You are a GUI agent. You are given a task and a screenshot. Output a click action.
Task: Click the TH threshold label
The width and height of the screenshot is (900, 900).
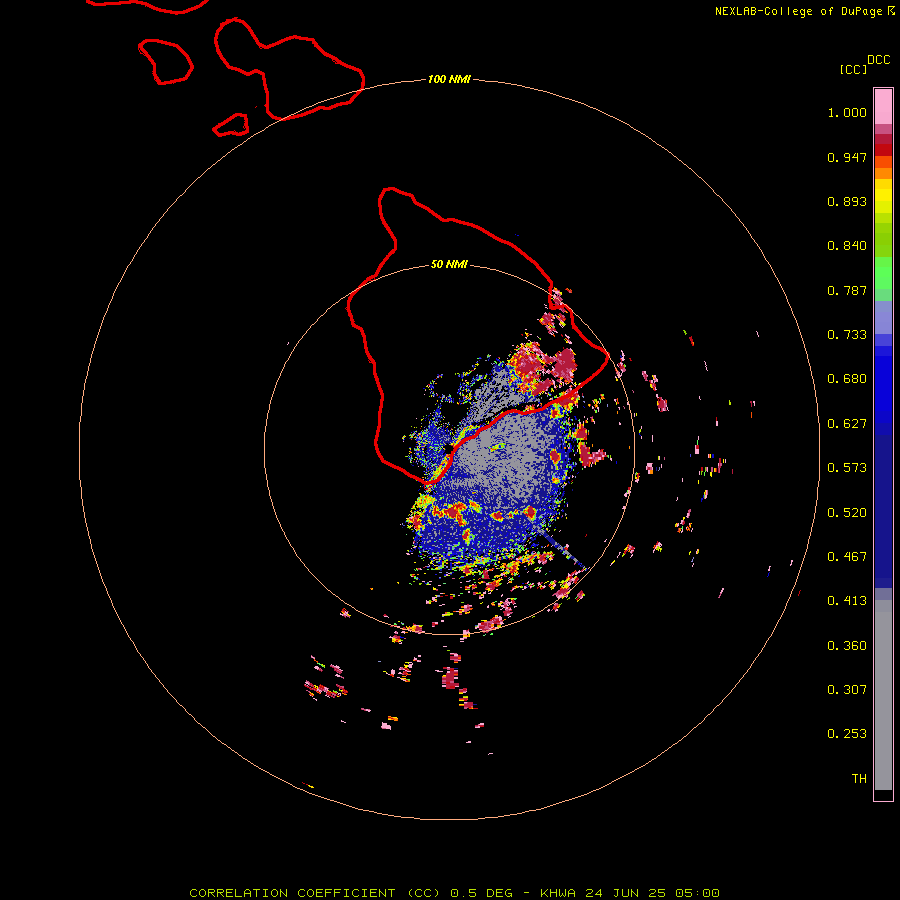(859, 779)
